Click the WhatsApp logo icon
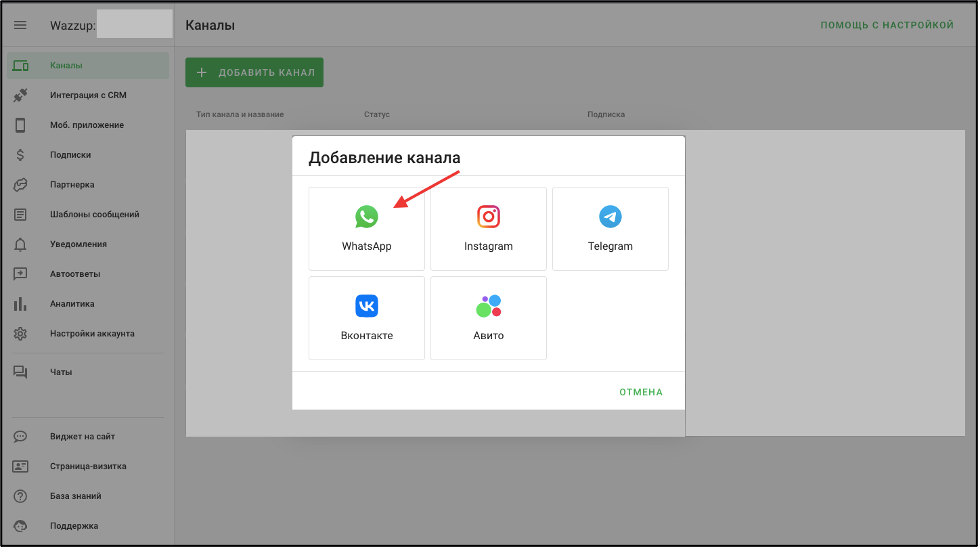The height and width of the screenshot is (547, 979). click(367, 217)
